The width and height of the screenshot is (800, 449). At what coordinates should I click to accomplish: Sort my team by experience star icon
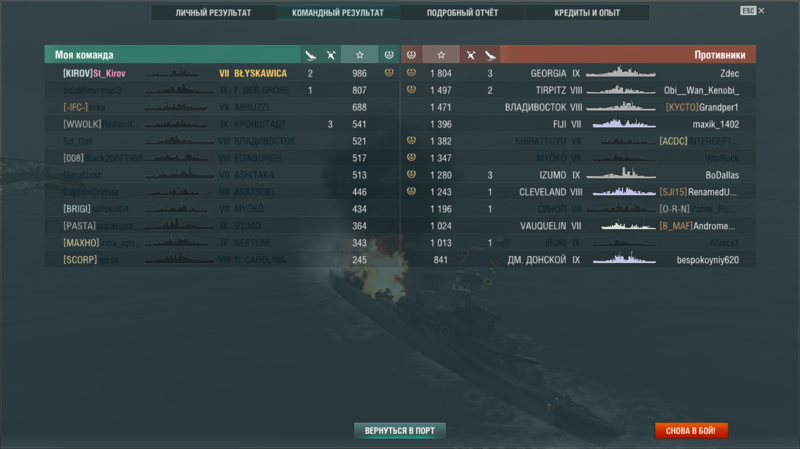[360, 55]
